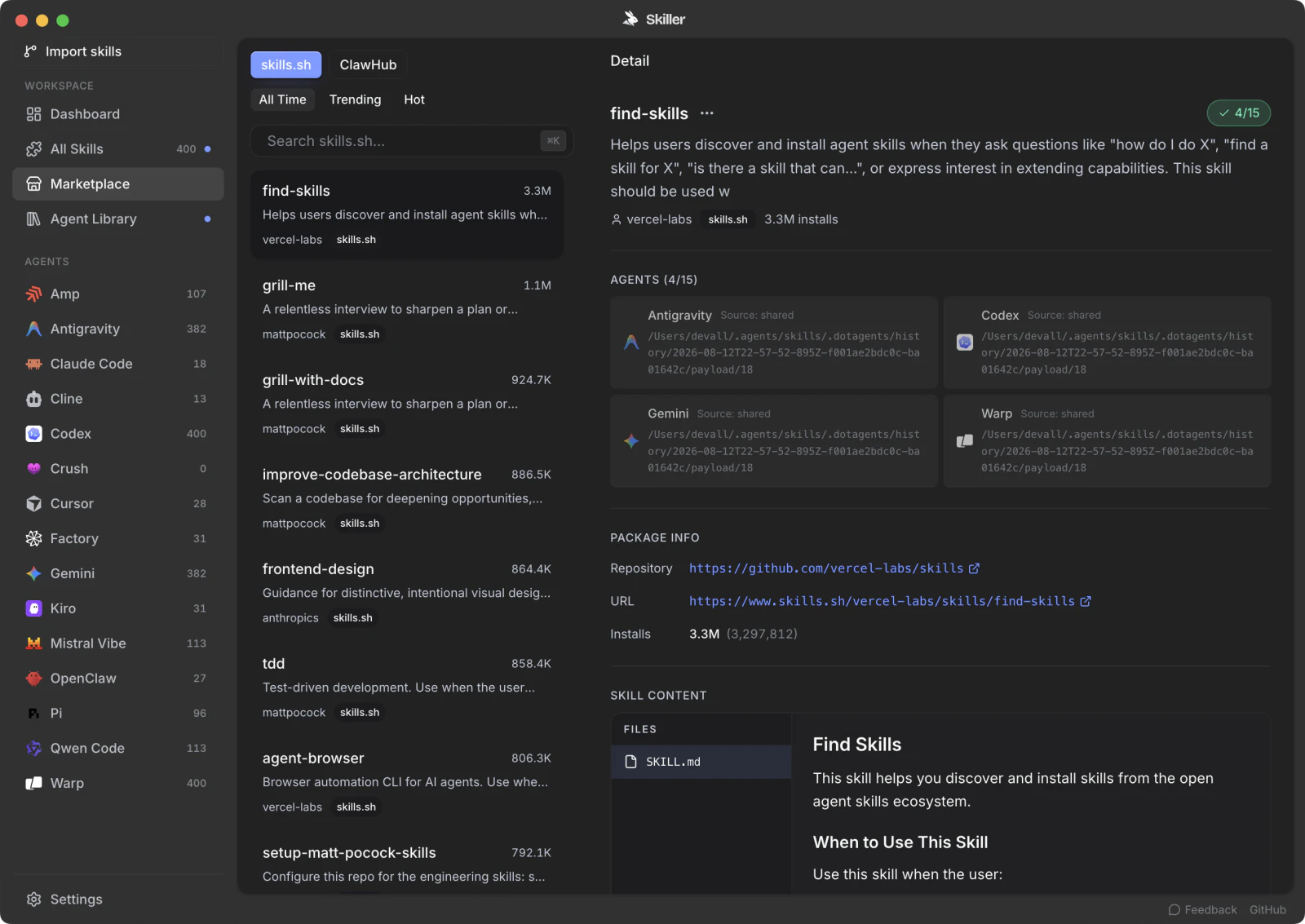Open the skills.sh find-skills URL link
The image size is (1305, 924).
point(882,601)
